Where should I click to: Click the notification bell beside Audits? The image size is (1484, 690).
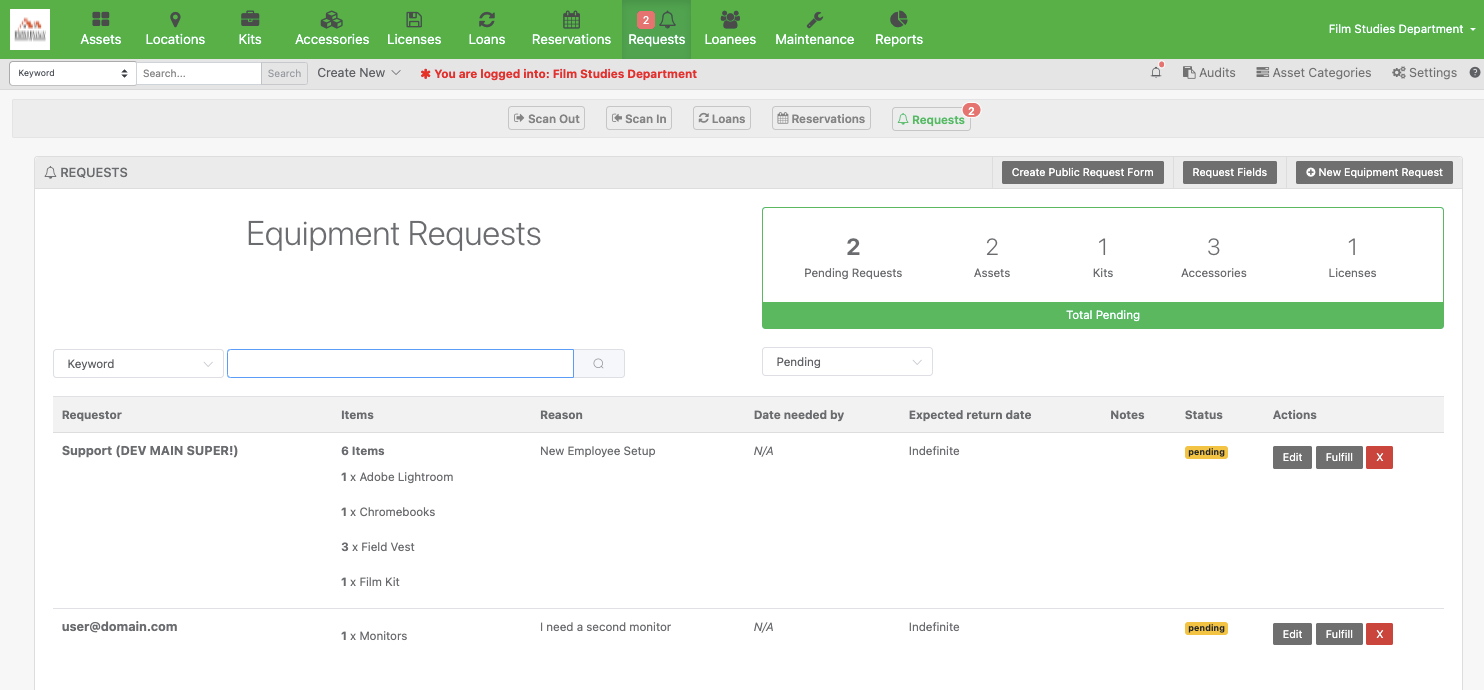(1156, 73)
